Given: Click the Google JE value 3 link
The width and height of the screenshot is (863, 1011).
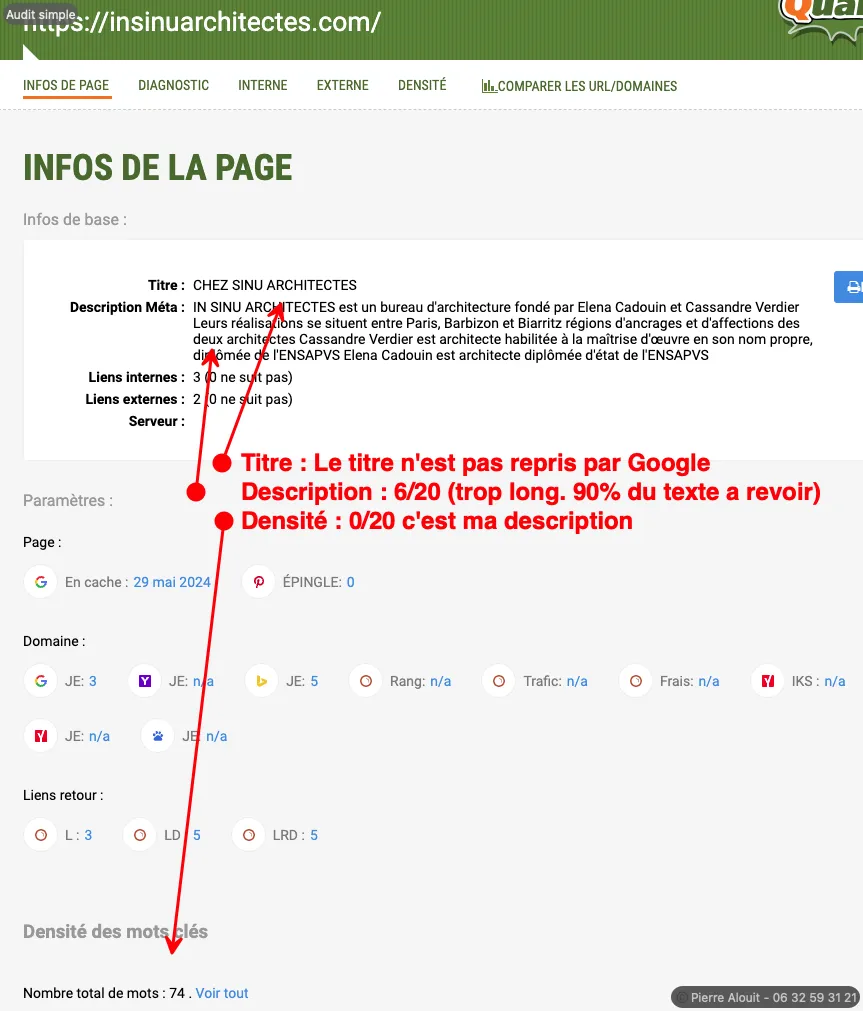Looking at the screenshot, I should [93, 681].
